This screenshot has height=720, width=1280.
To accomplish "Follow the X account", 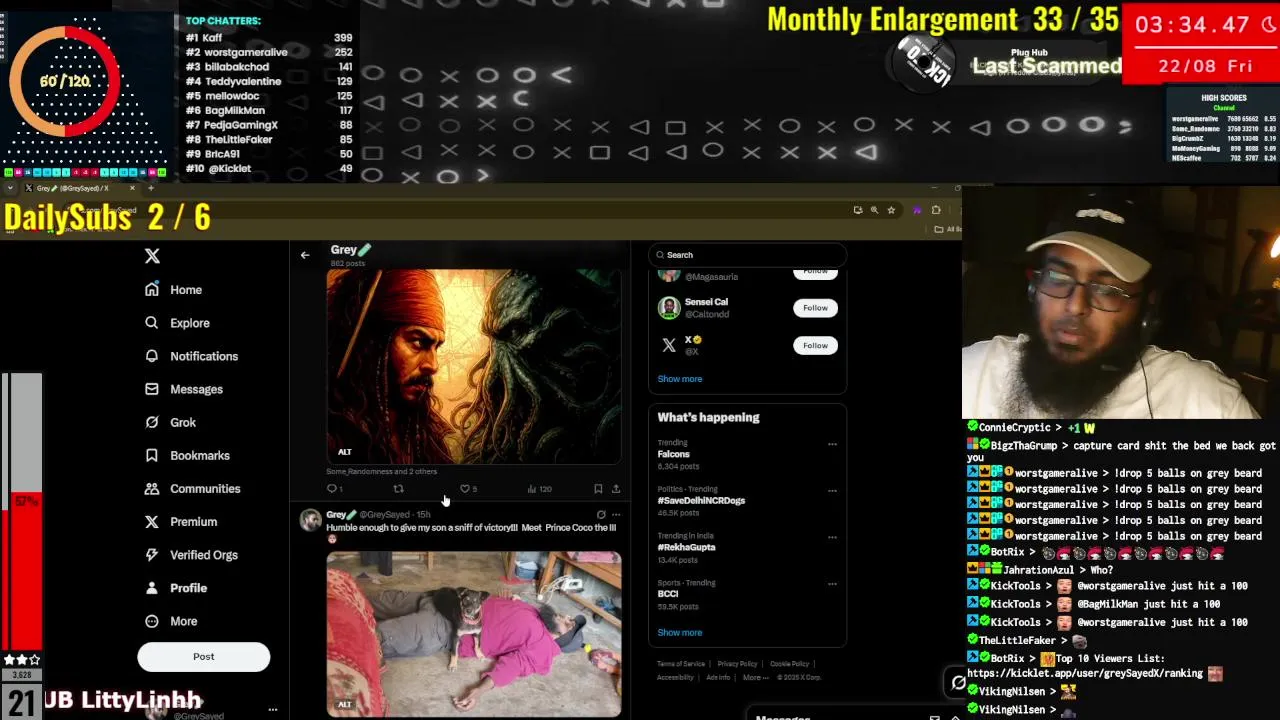I will (x=815, y=346).
